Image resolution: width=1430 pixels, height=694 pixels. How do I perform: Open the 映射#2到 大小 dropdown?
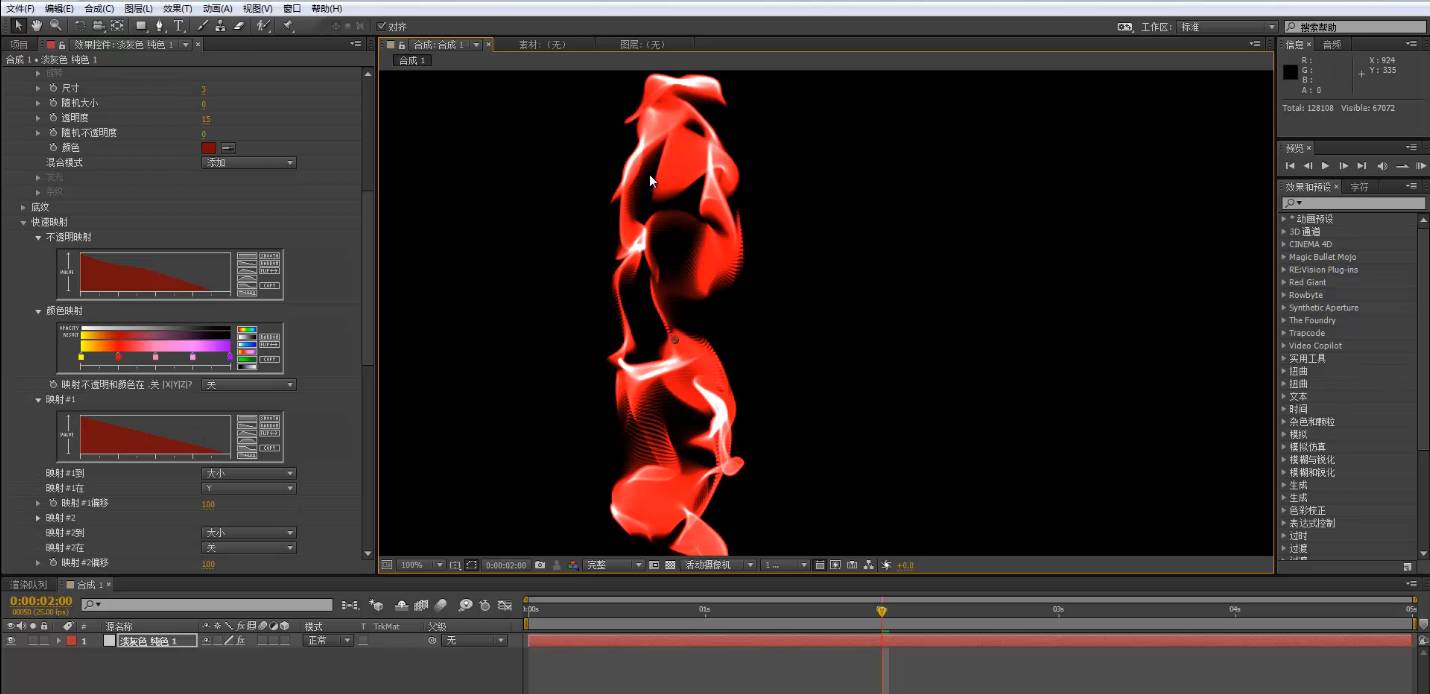click(249, 533)
